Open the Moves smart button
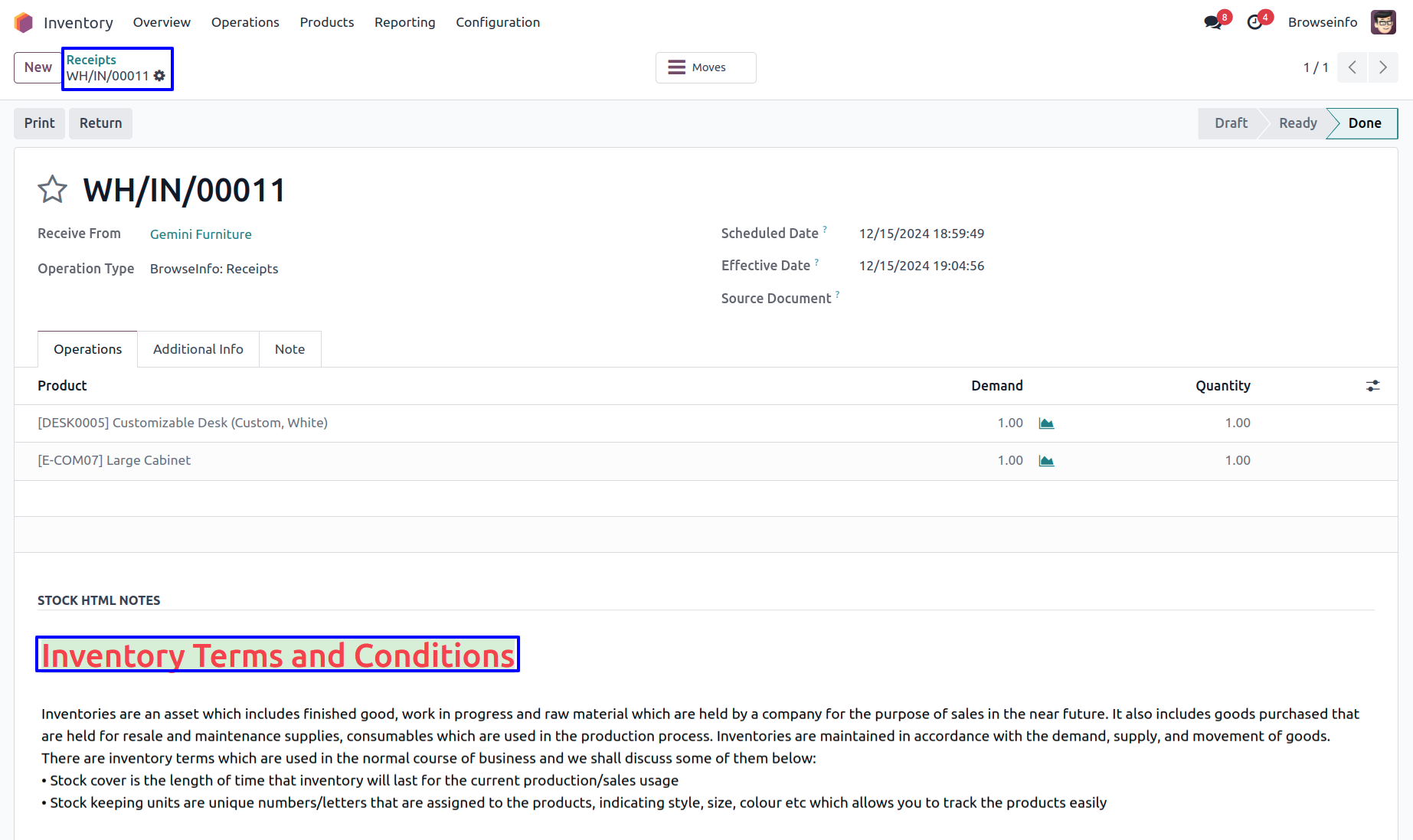 pos(705,67)
